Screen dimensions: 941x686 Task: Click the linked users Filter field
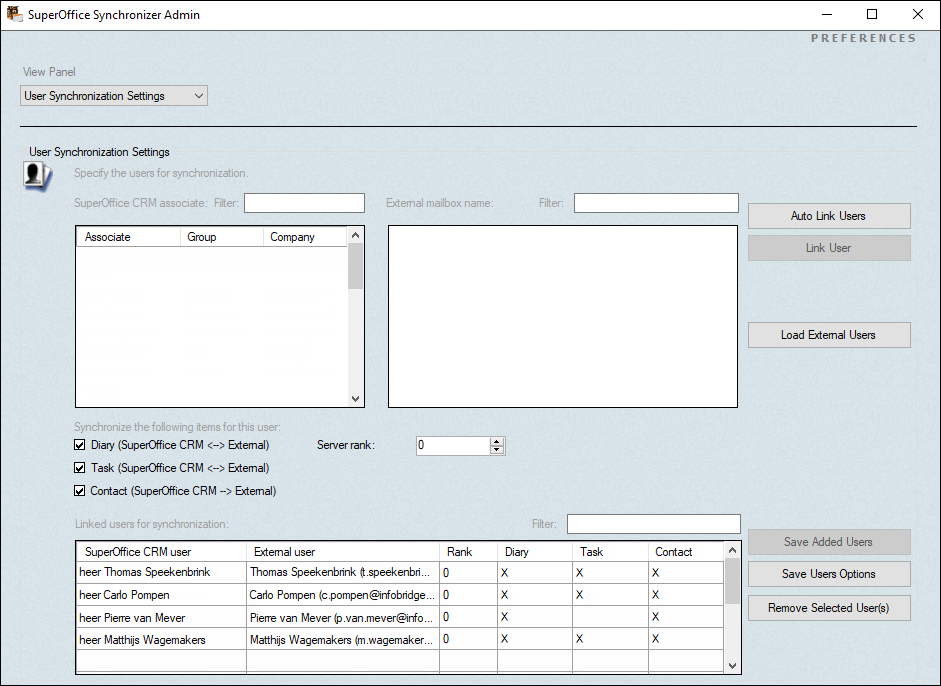click(654, 524)
